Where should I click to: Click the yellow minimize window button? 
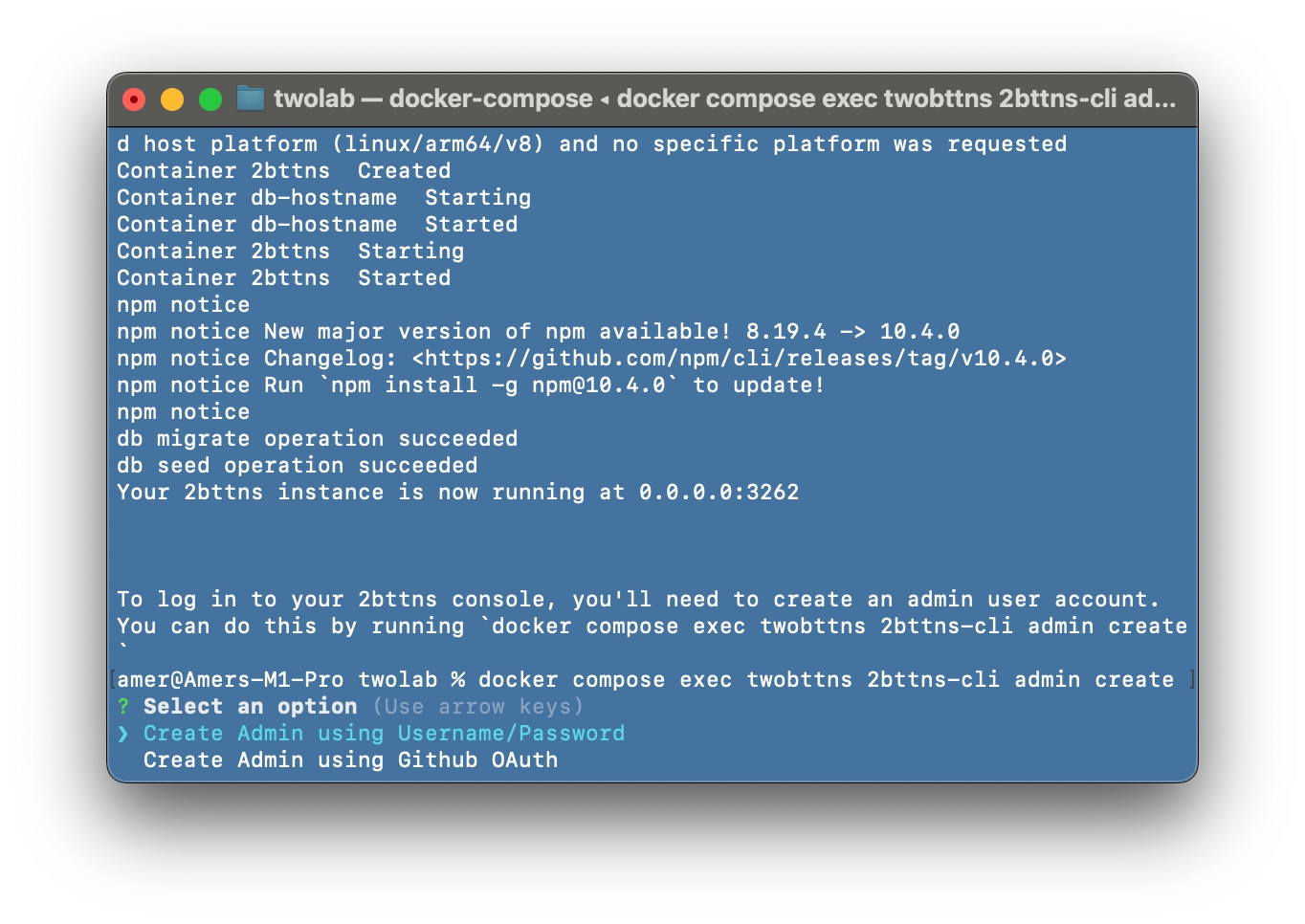pos(172,99)
